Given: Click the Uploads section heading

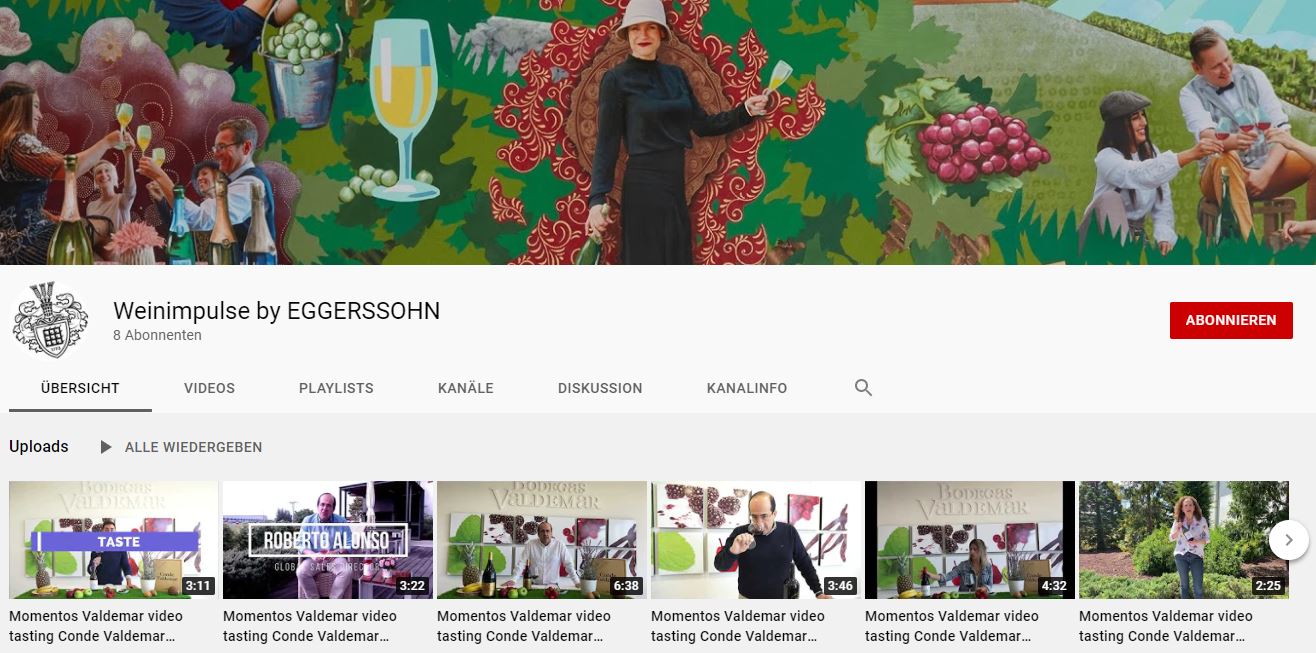Looking at the screenshot, I should click(x=39, y=447).
